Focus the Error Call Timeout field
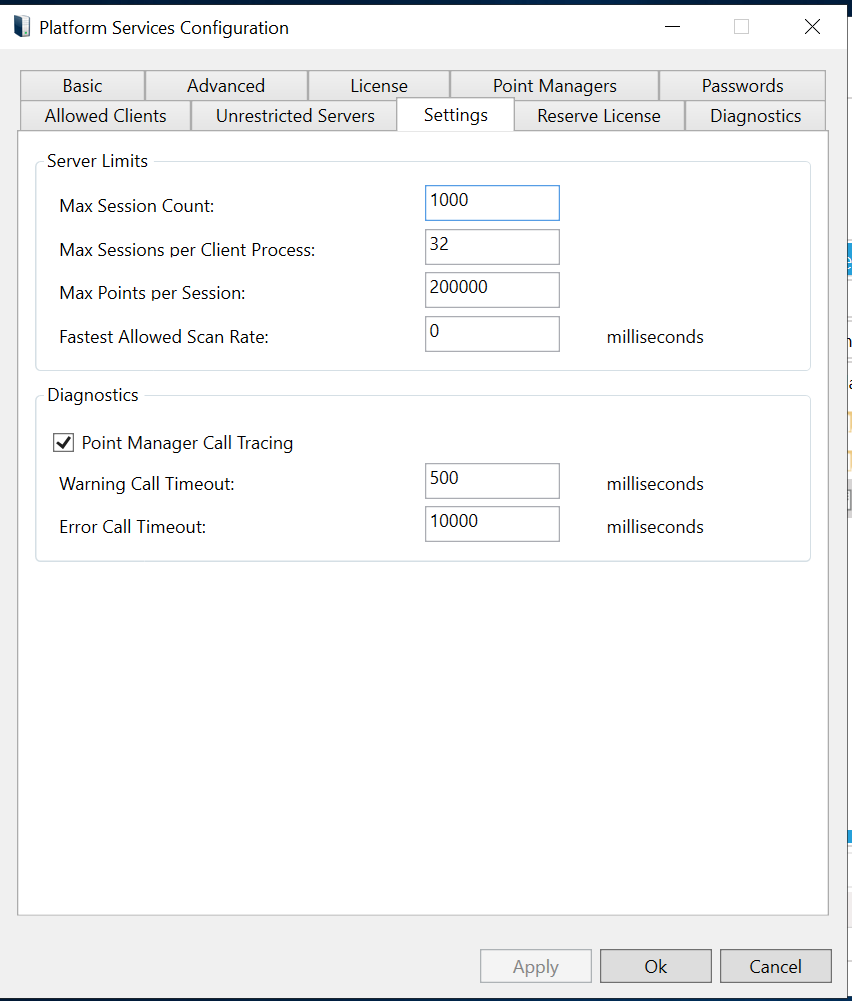Image resolution: width=852 pixels, height=1003 pixels. pyautogui.click(x=491, y=524)
